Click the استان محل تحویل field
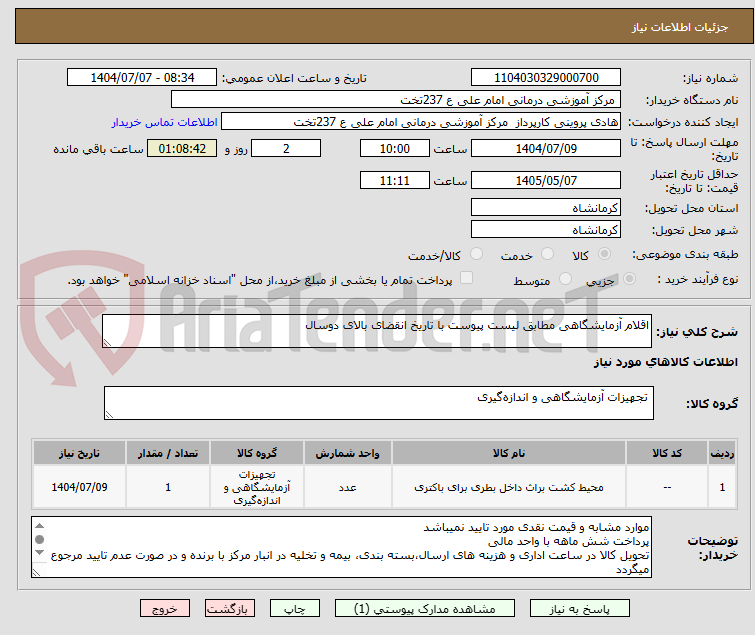Viewport: 755px width, 635px height. coord(546,207)
